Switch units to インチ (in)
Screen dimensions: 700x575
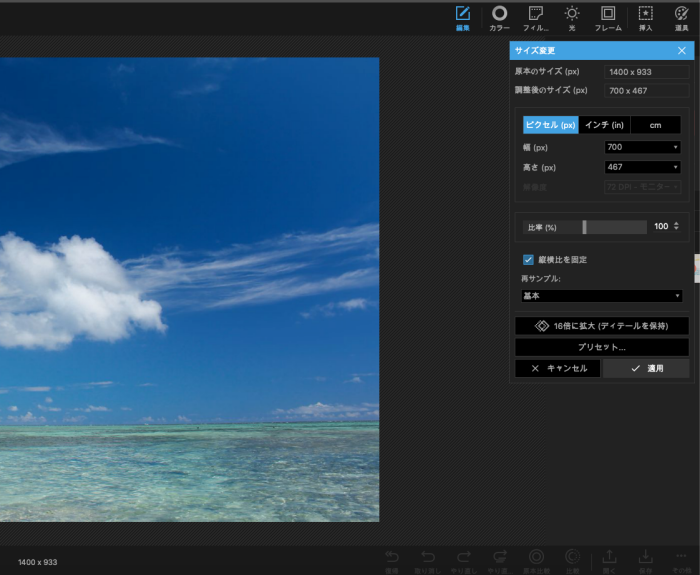(x=604, y=125)
